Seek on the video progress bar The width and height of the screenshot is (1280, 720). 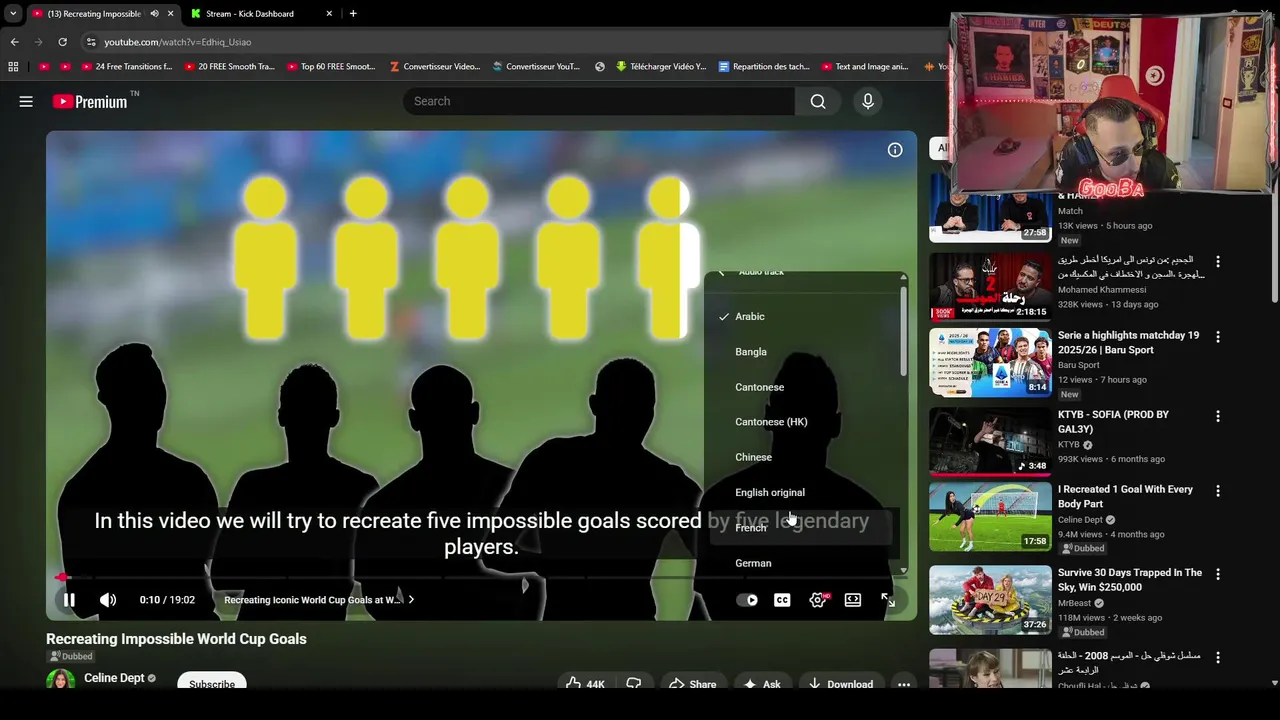pos(480,577)
